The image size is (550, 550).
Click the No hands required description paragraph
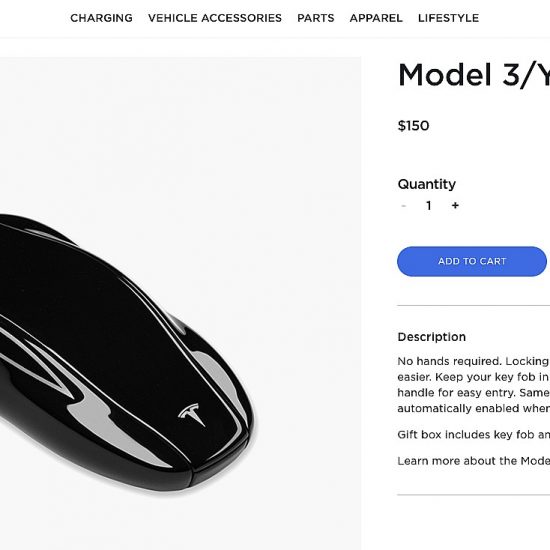474,384
